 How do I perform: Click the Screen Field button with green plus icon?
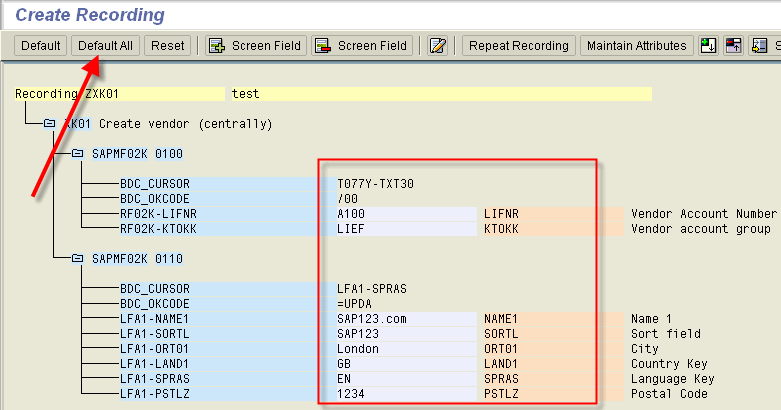(255, 46)
